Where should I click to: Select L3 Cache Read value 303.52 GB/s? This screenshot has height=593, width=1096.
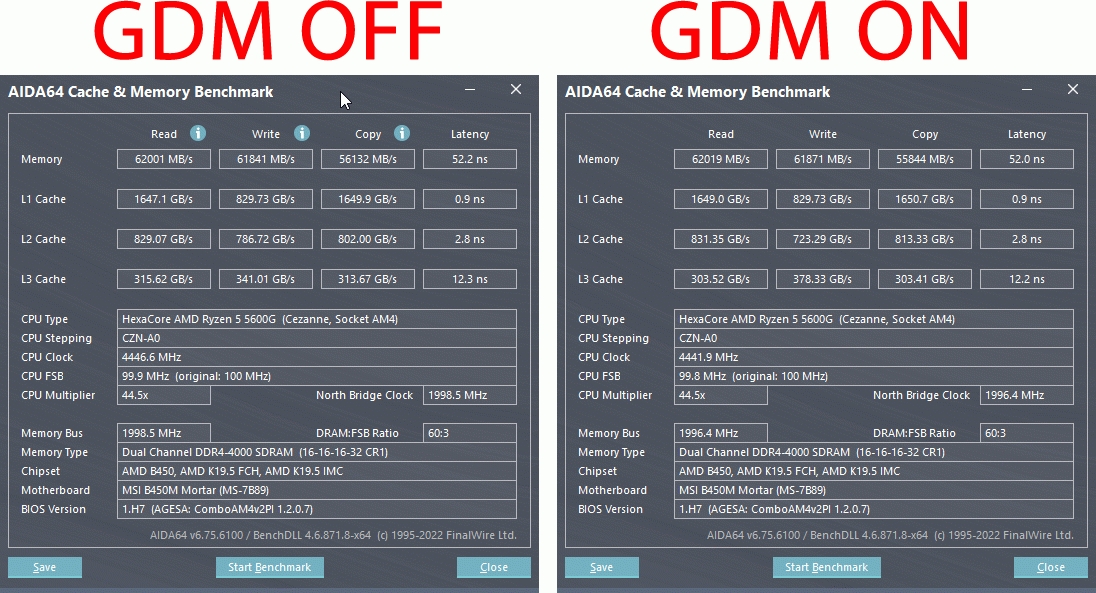(x=721, y=278)
